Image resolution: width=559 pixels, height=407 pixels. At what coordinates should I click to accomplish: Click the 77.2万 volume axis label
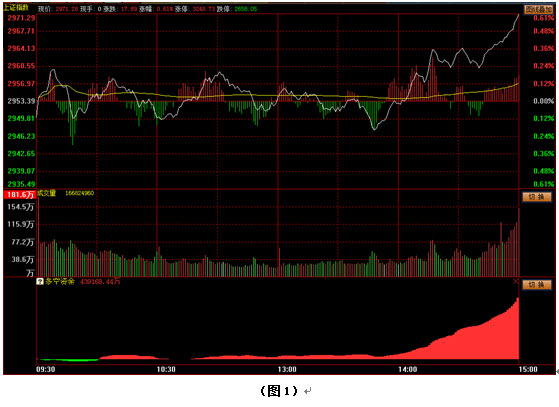click(22, 242)
